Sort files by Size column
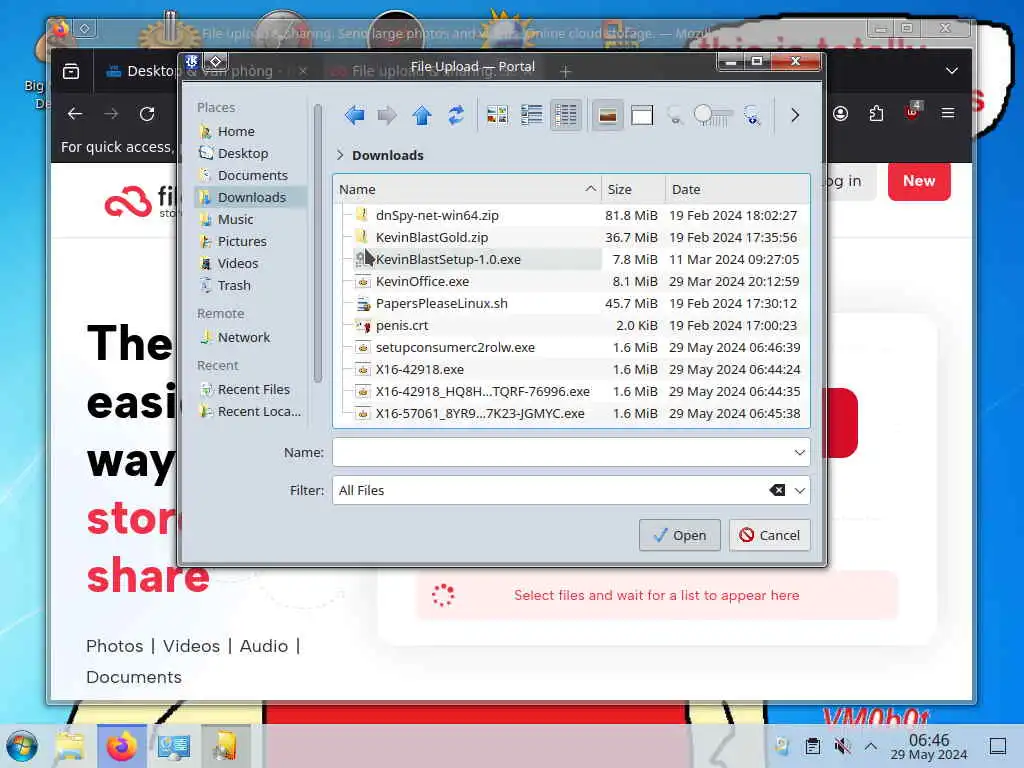This screenshot has height=768, width=1024. coord(633,189)
